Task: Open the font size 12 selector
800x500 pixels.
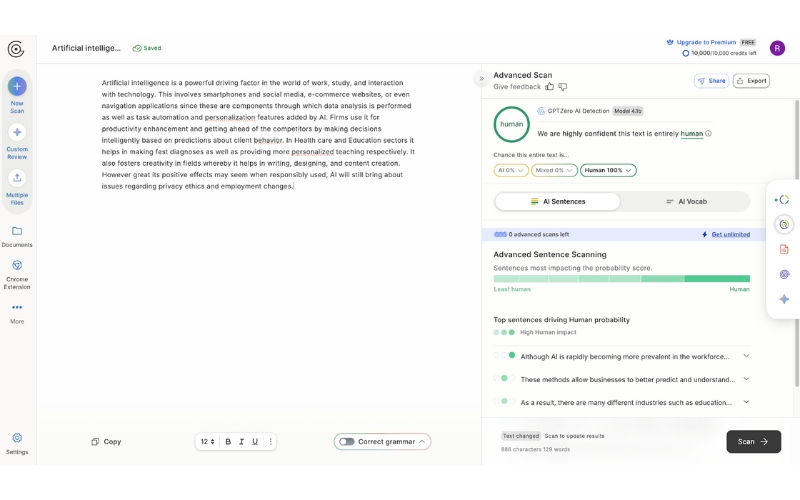Action: coord(207,442)
